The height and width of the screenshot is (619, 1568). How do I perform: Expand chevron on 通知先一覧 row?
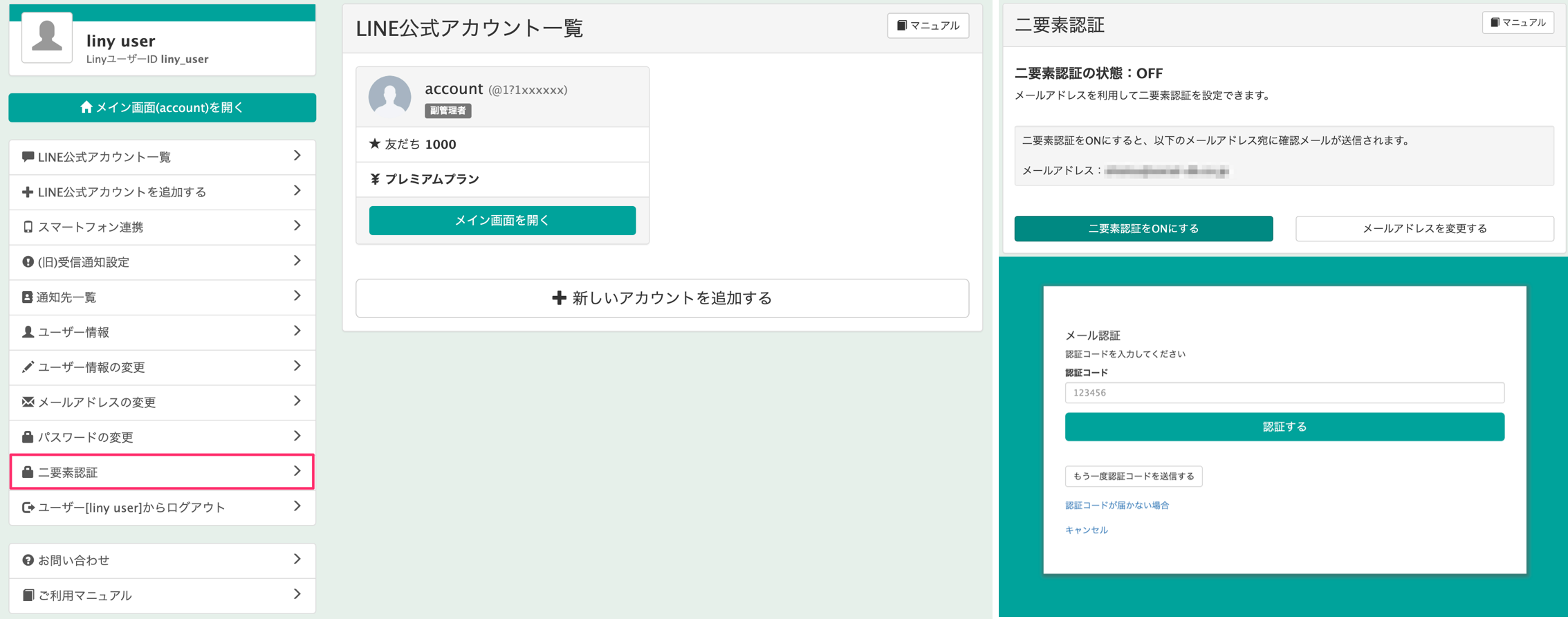coord(297,296)
